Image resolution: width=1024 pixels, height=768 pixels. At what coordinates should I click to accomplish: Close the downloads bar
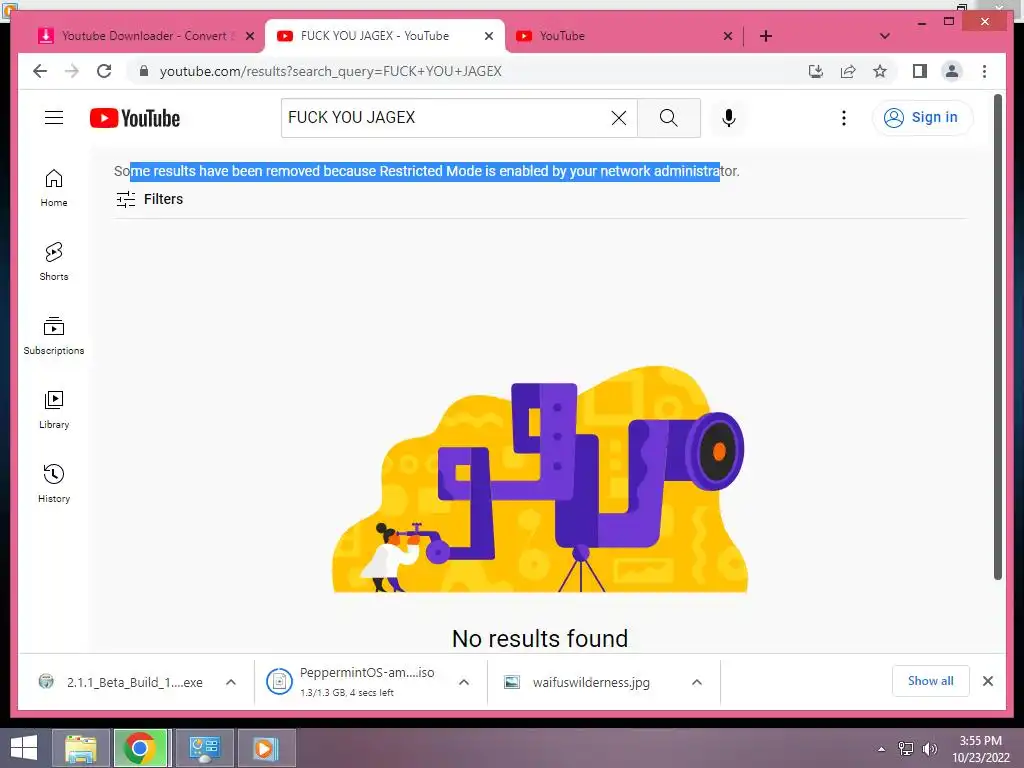(x=987, y=681)
